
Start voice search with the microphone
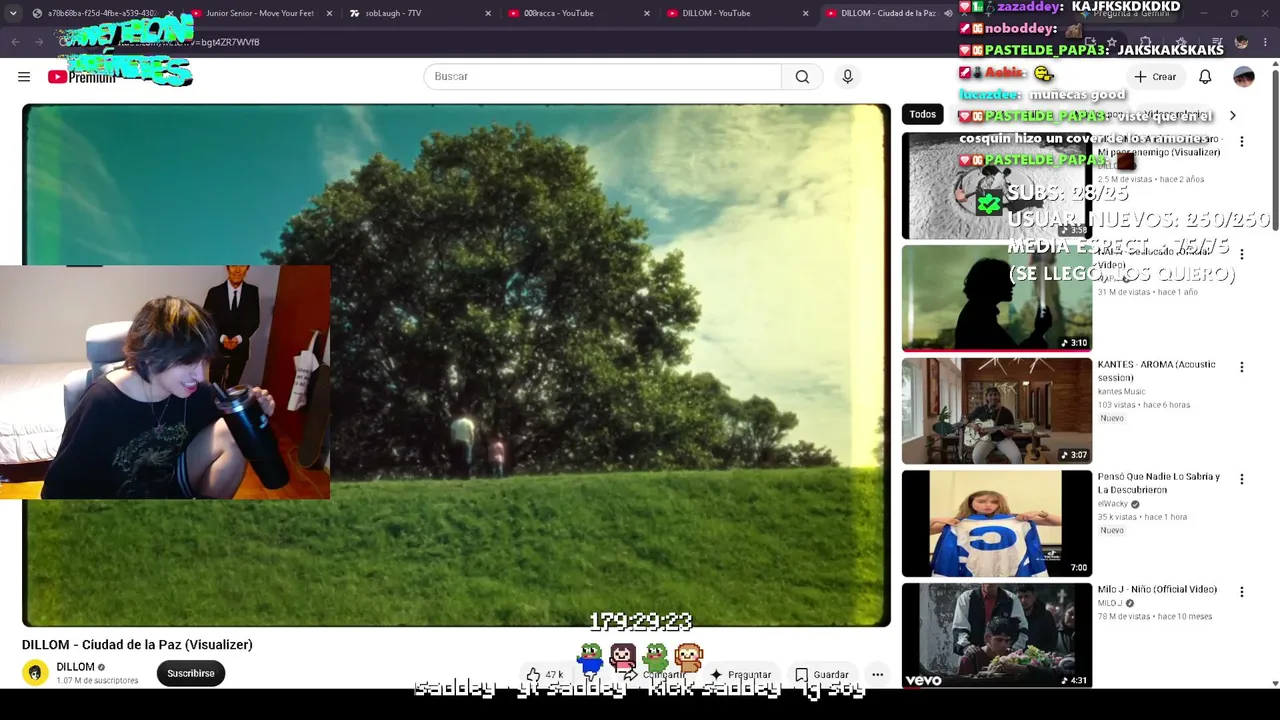[847, 77]
